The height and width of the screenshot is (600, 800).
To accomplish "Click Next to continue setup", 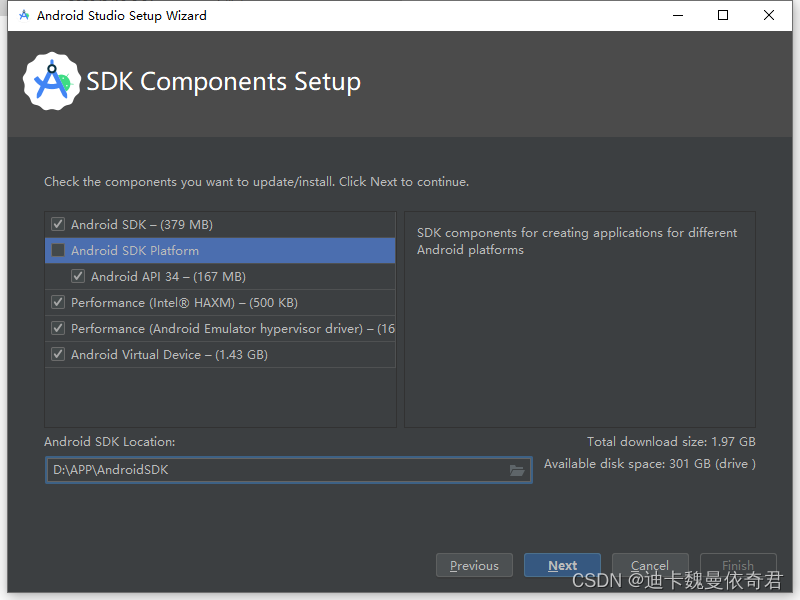I will point(562,565).
